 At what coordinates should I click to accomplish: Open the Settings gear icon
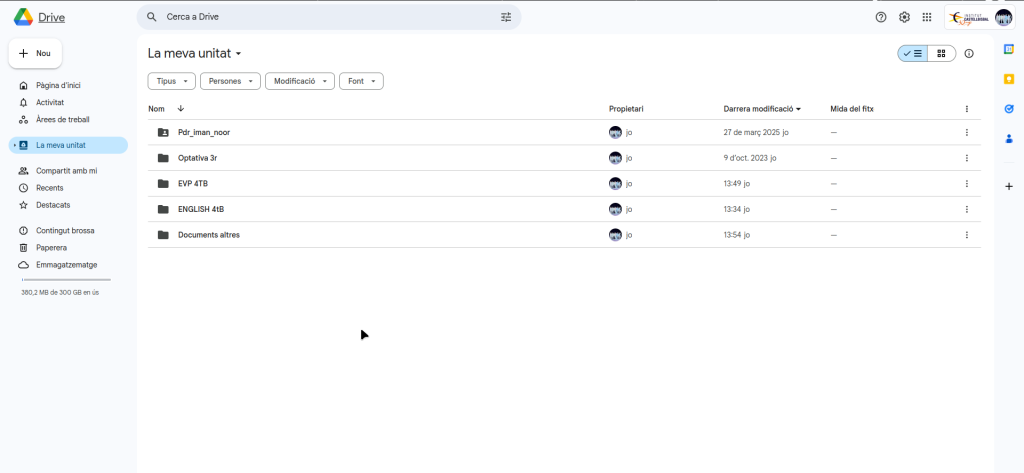pyautogui.click(x=904, y=17)
